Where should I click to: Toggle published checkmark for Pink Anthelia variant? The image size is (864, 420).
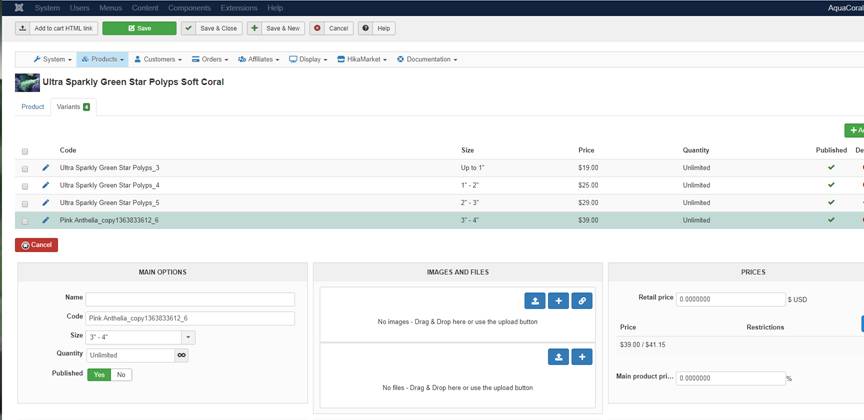831,220
